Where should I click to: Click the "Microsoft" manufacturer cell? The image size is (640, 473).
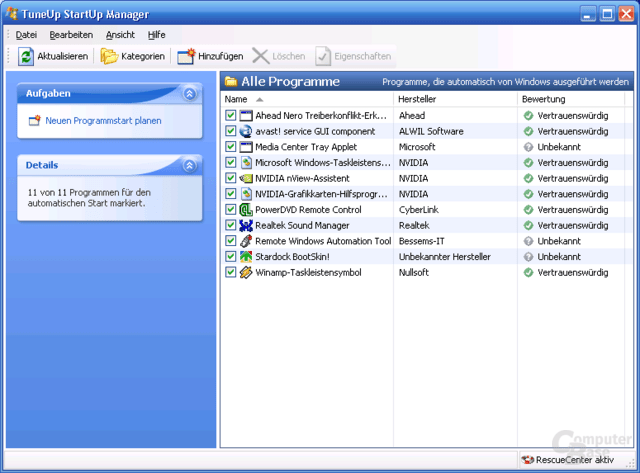click(x=417, y=147)
